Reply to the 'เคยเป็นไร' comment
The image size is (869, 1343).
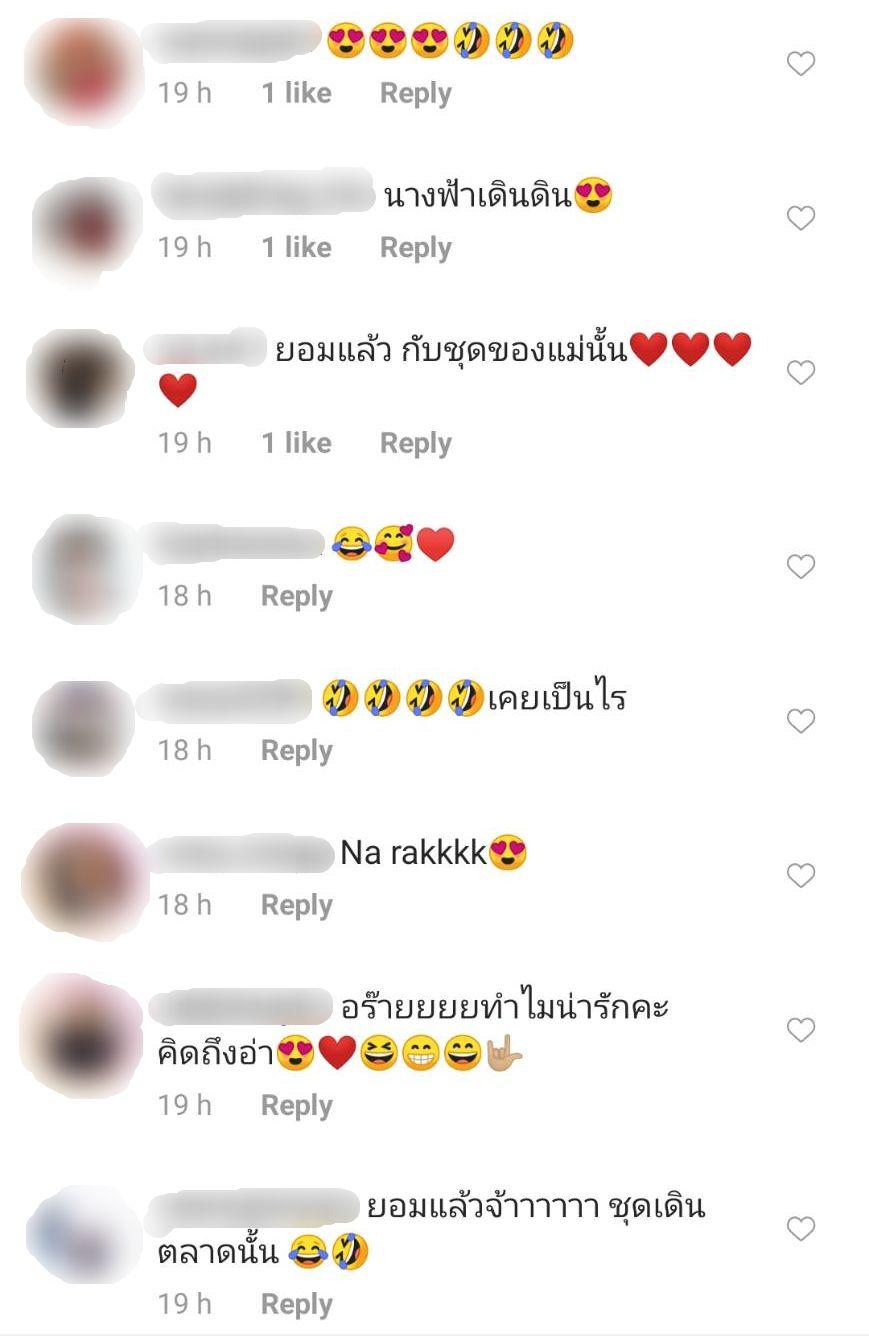[297, 751]
